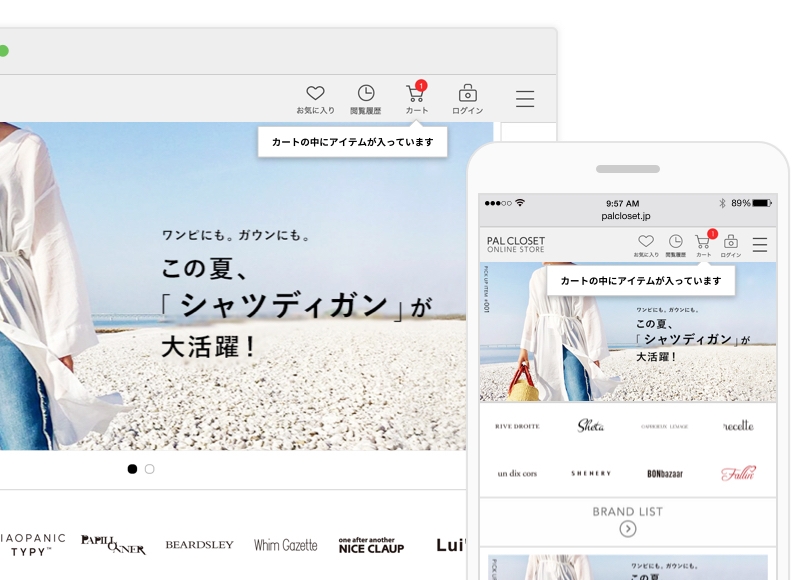Click the BEARDSLEY brand logo
This screenshot has height=580, width=800.
[x=199, y=543]
